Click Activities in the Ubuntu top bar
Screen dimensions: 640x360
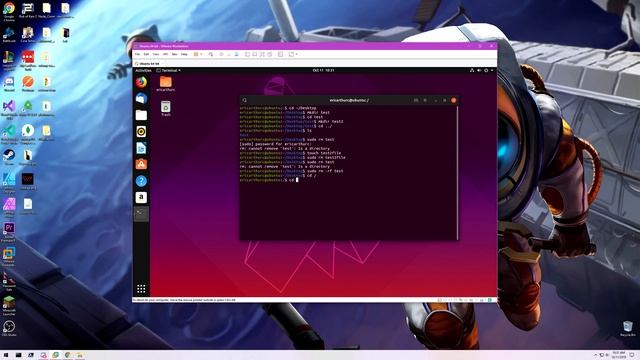coord(143,70)
